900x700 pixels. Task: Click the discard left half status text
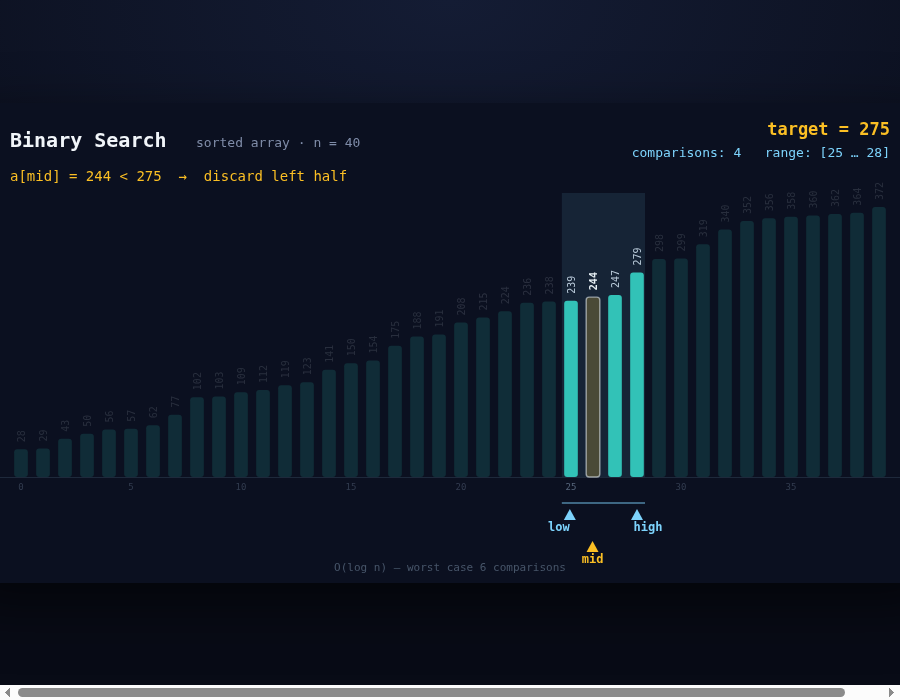(x=275, y=176)
